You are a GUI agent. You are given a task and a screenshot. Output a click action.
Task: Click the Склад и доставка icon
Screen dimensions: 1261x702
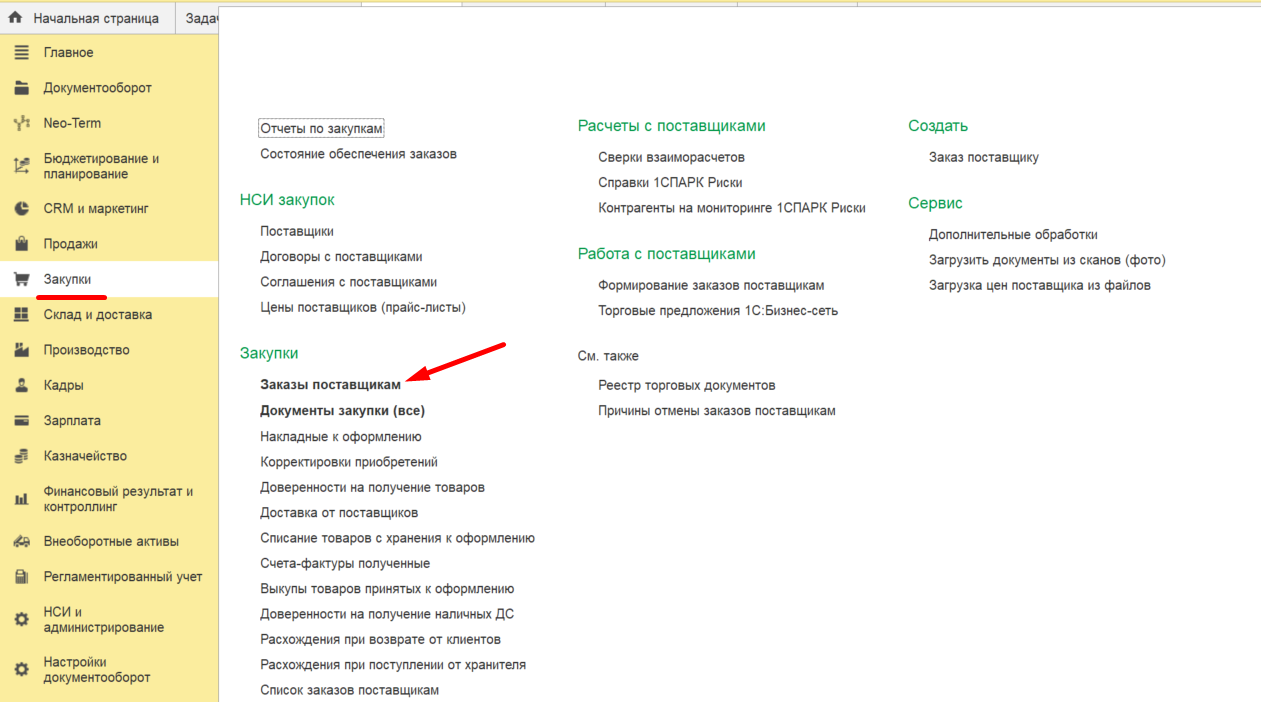(x=21, y=315)
